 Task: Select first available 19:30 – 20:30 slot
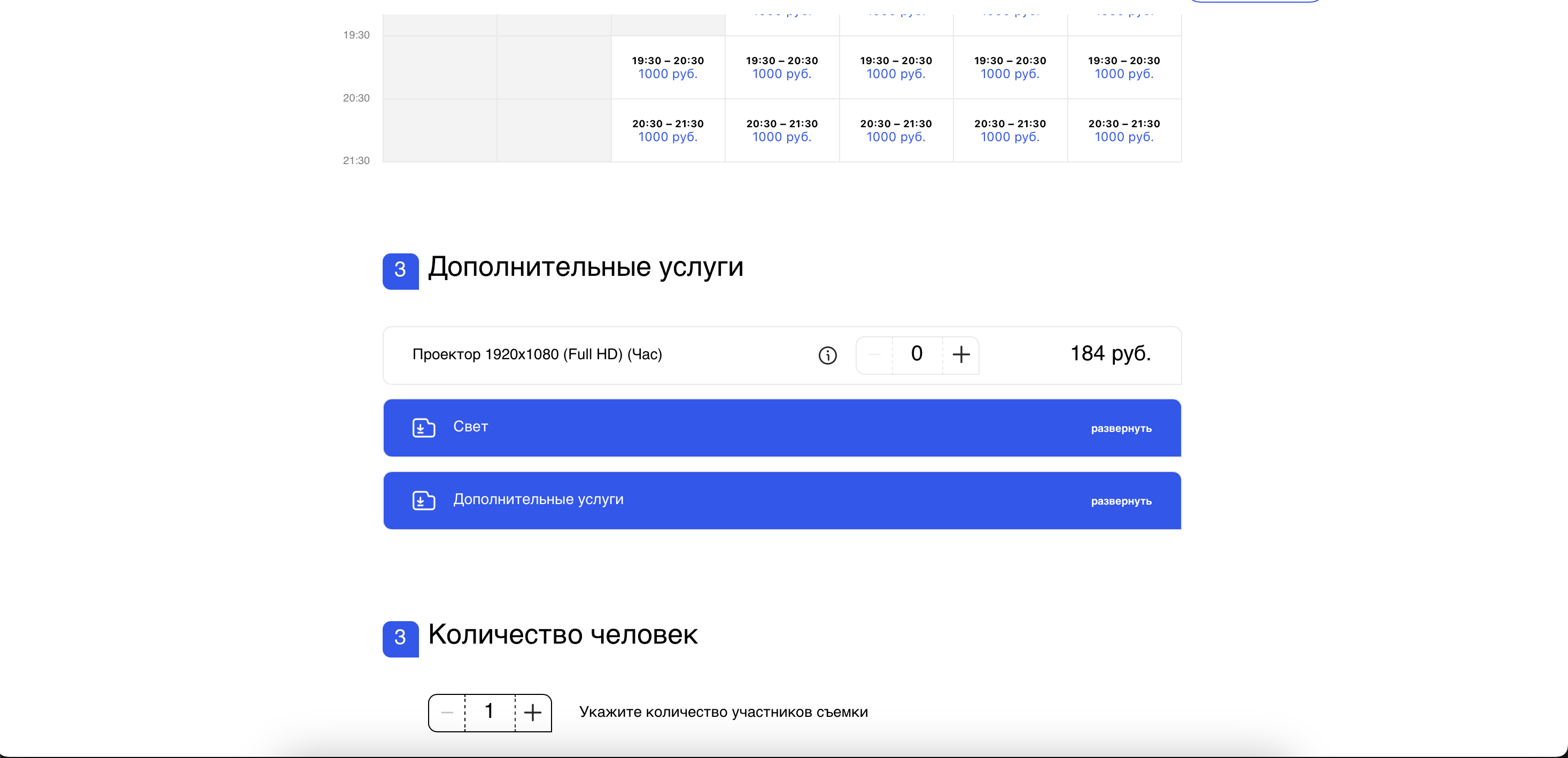point(667,67)
